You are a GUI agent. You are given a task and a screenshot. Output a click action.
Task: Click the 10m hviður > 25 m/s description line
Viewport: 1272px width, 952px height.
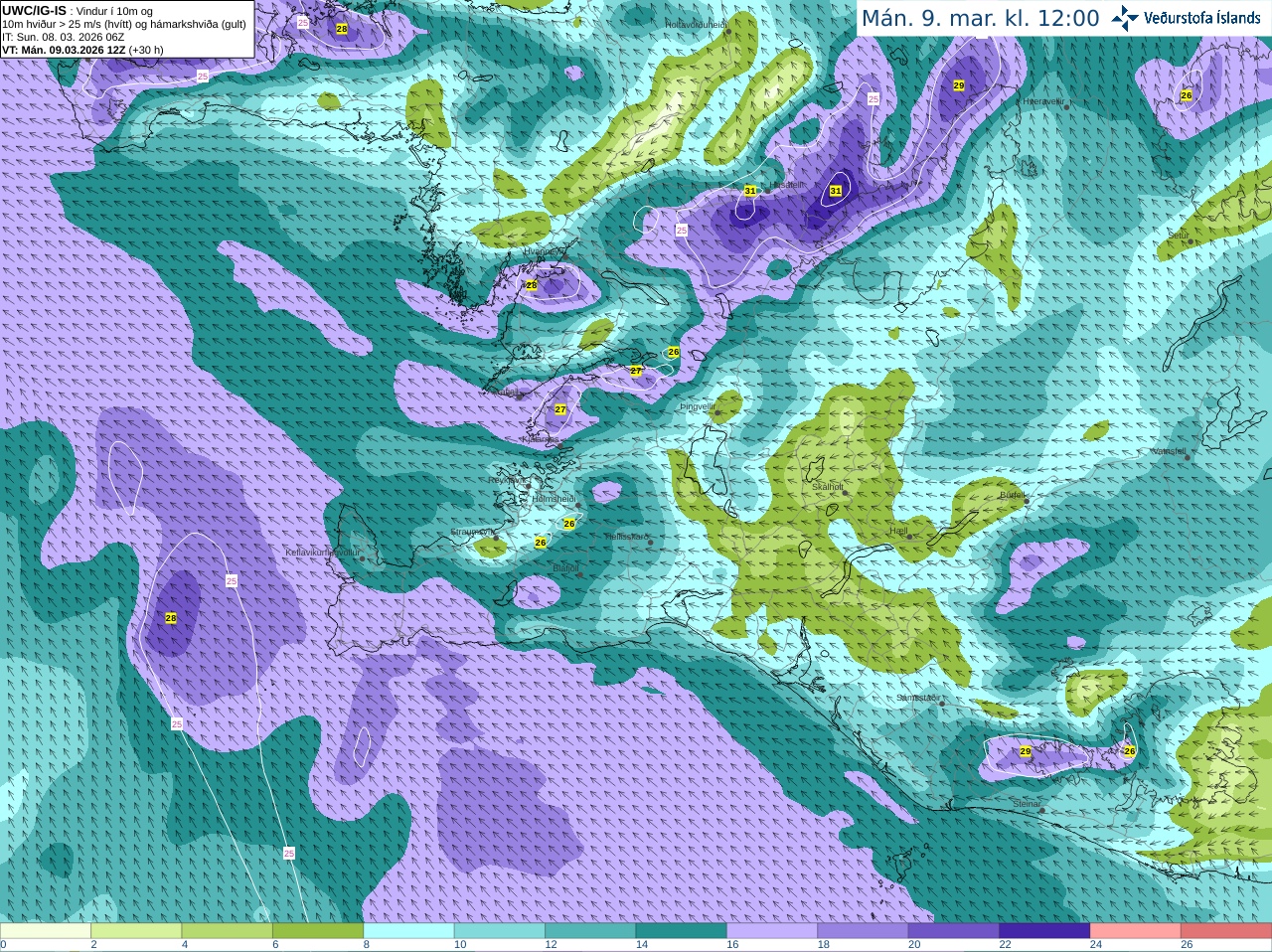(x=124, y=24)
